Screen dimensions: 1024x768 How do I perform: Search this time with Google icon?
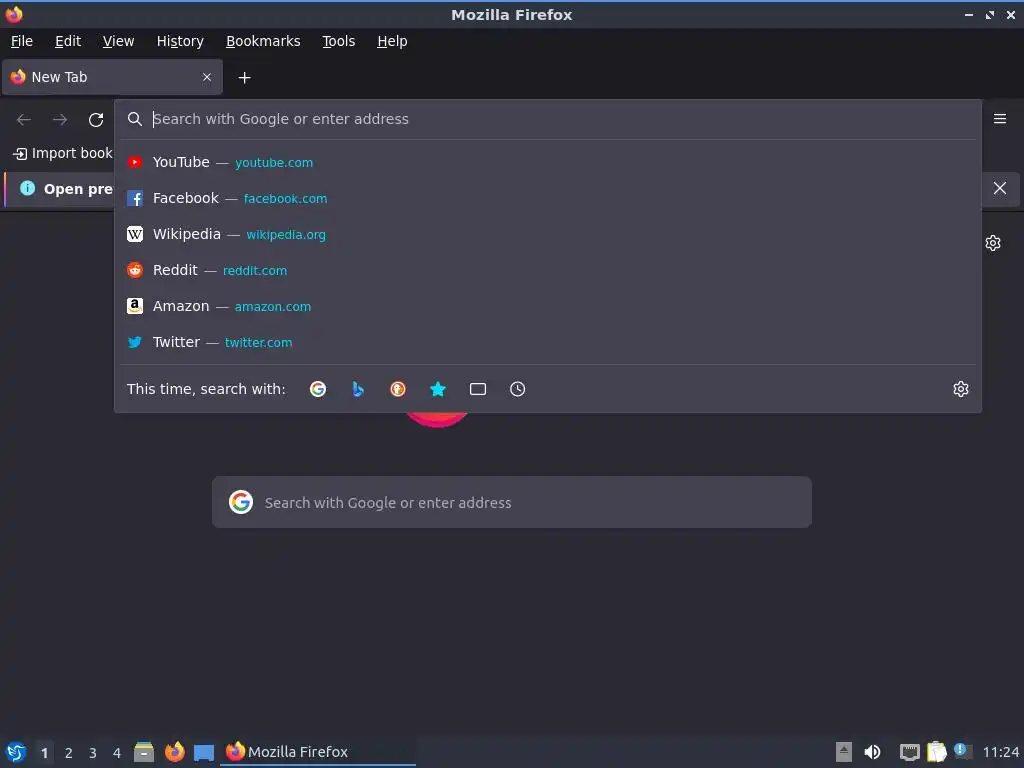(x=318, y=389)
